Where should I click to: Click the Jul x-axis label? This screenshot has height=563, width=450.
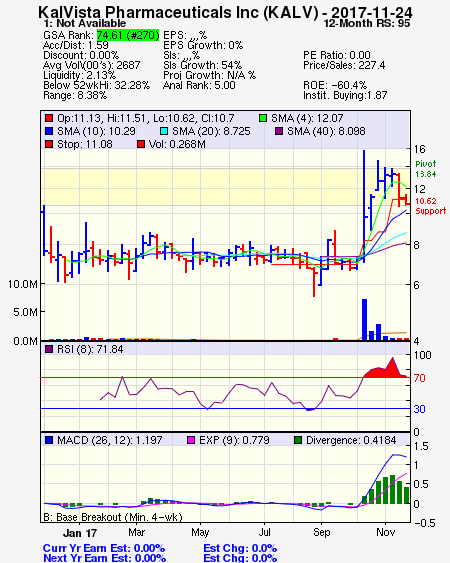click(x=265, y=532)
